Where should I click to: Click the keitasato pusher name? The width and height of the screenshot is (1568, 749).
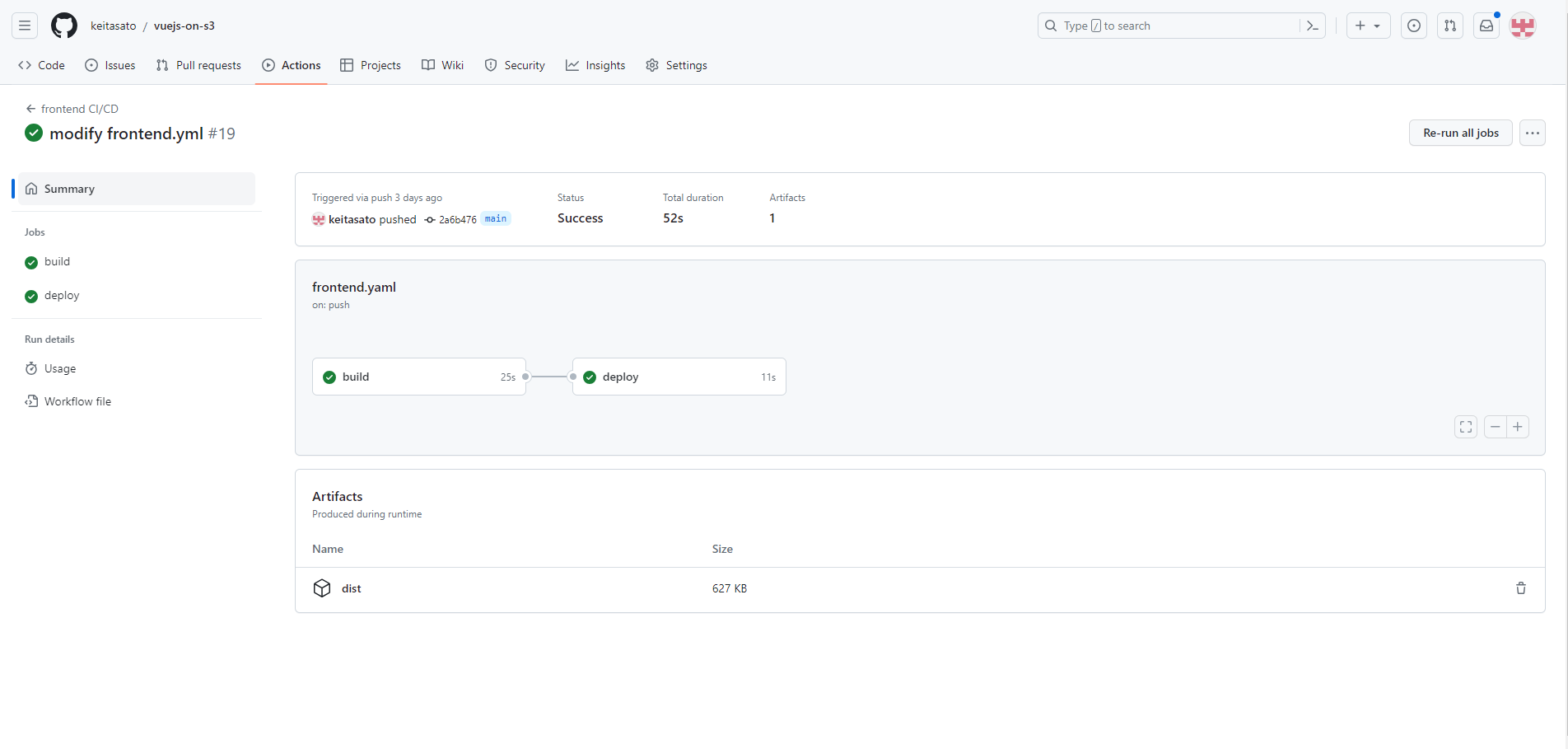[352, 219]
